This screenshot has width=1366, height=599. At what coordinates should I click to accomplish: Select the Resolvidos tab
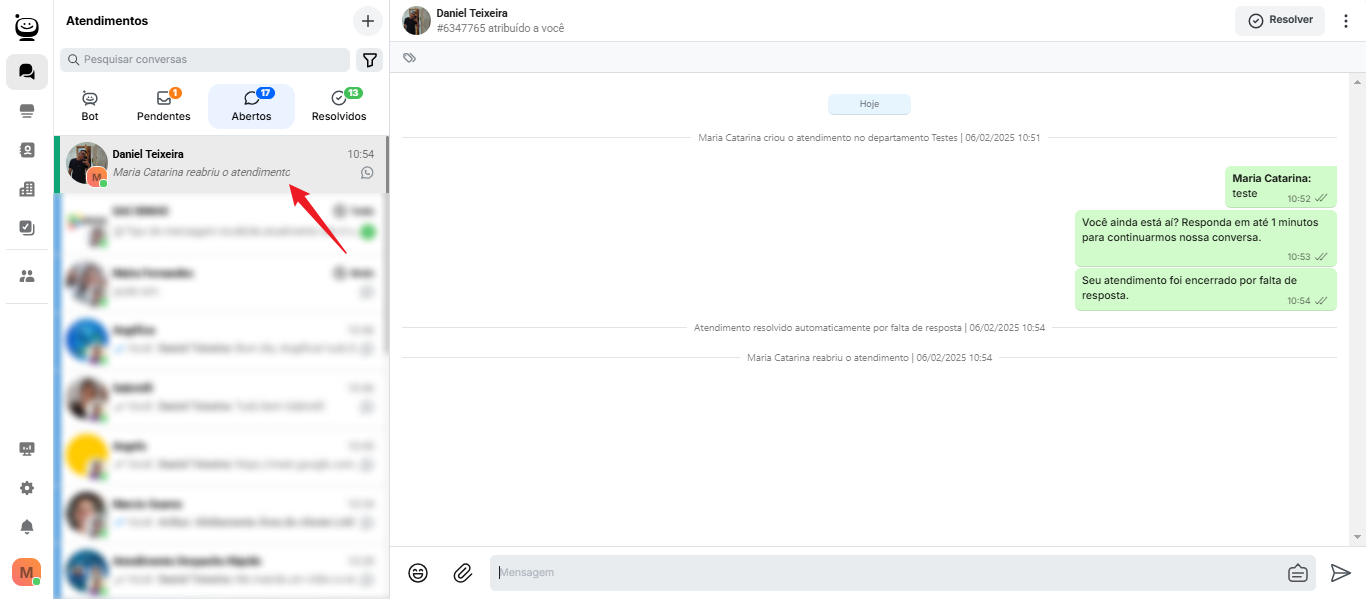pyautogui.click(x=339, y=106)
